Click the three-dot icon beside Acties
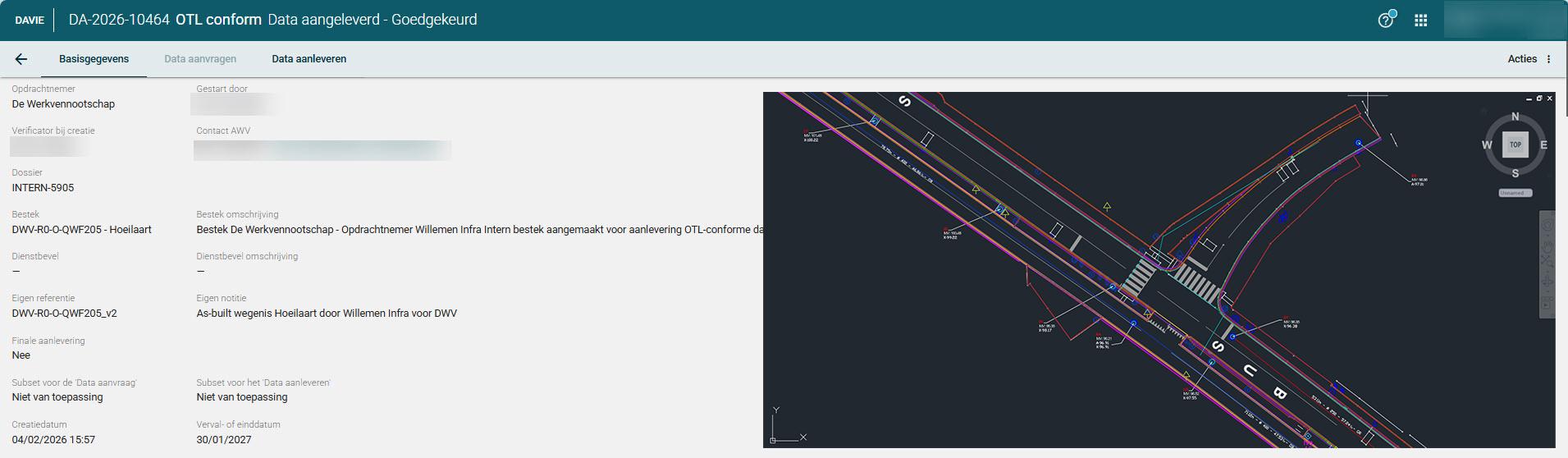Image resolution: width=1568 pixels, height=458 pixels. pos(1549,59)
